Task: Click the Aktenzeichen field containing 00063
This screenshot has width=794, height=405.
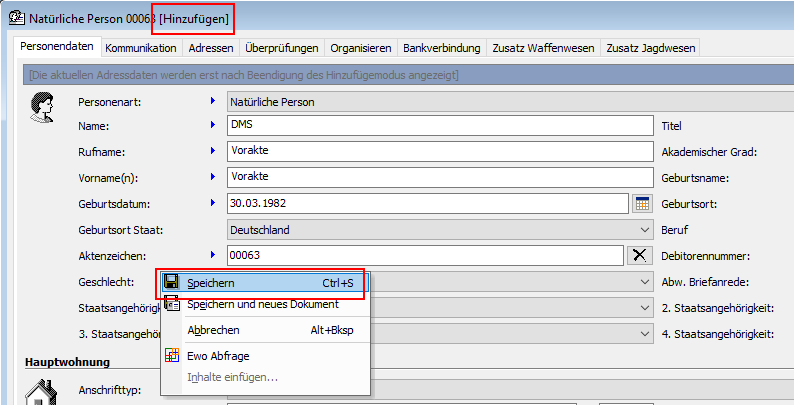Action: 425,255
